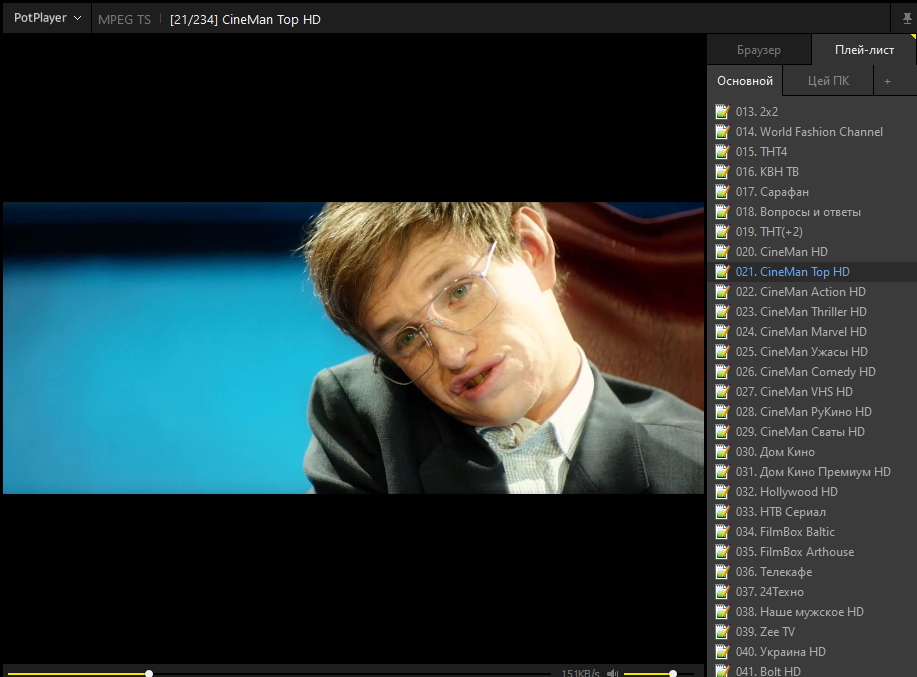917x677 pixels.
Task: Select the 015. ТНТ4 channel
Action: tap(812, 151)
